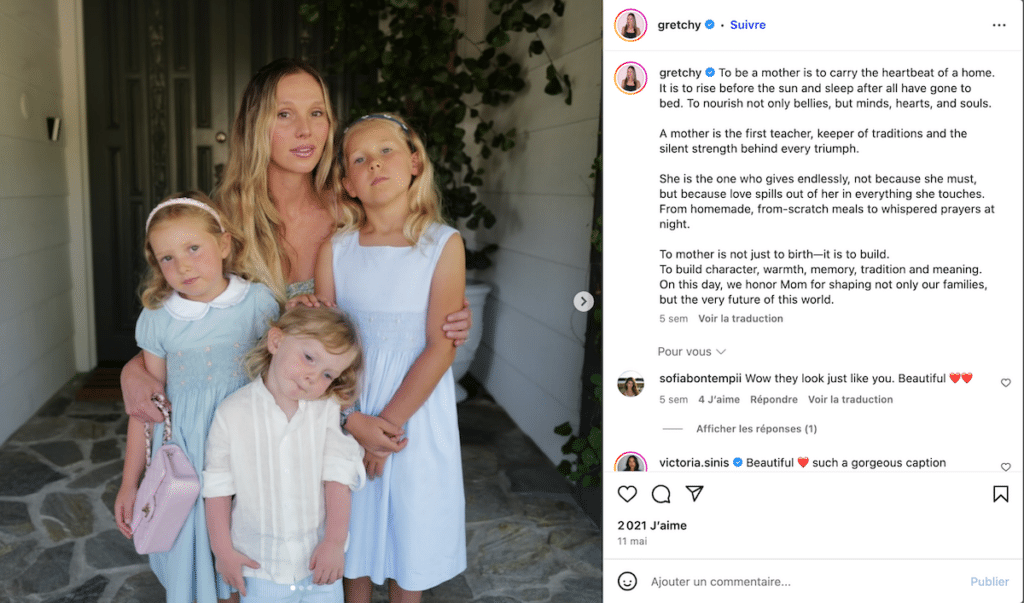Reply to sofiabontempii's comment via Répondre
The width and height of the screenshot is (1024, 603).
[x=773, y=399]
